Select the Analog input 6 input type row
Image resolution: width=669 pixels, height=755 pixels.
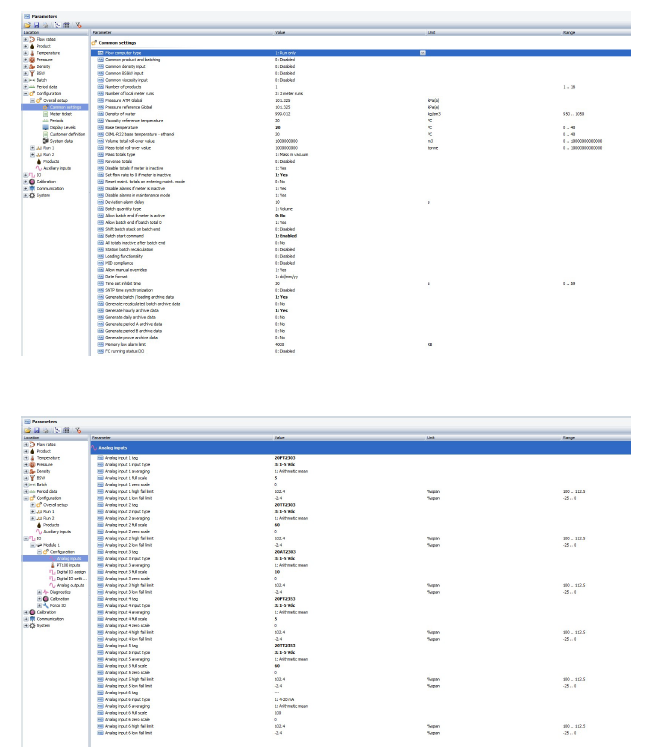[361, 700]
